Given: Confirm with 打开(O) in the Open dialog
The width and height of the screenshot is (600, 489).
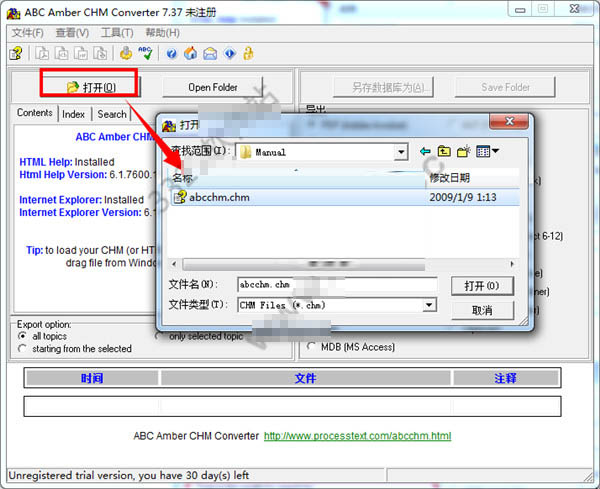Looking at the screenshot, I should (x=482, y=286).
